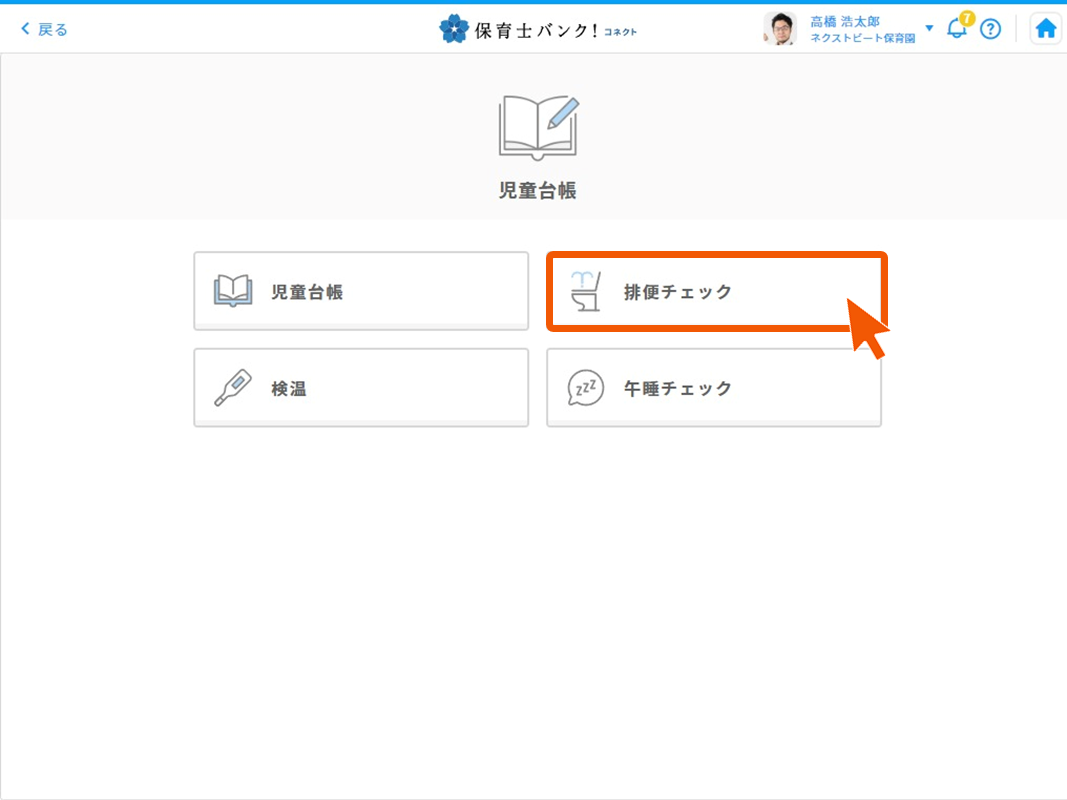This screenshot has width=1067, height=800.
Task: Click the large book and pencil icon
Action: [x=538, y=127]
